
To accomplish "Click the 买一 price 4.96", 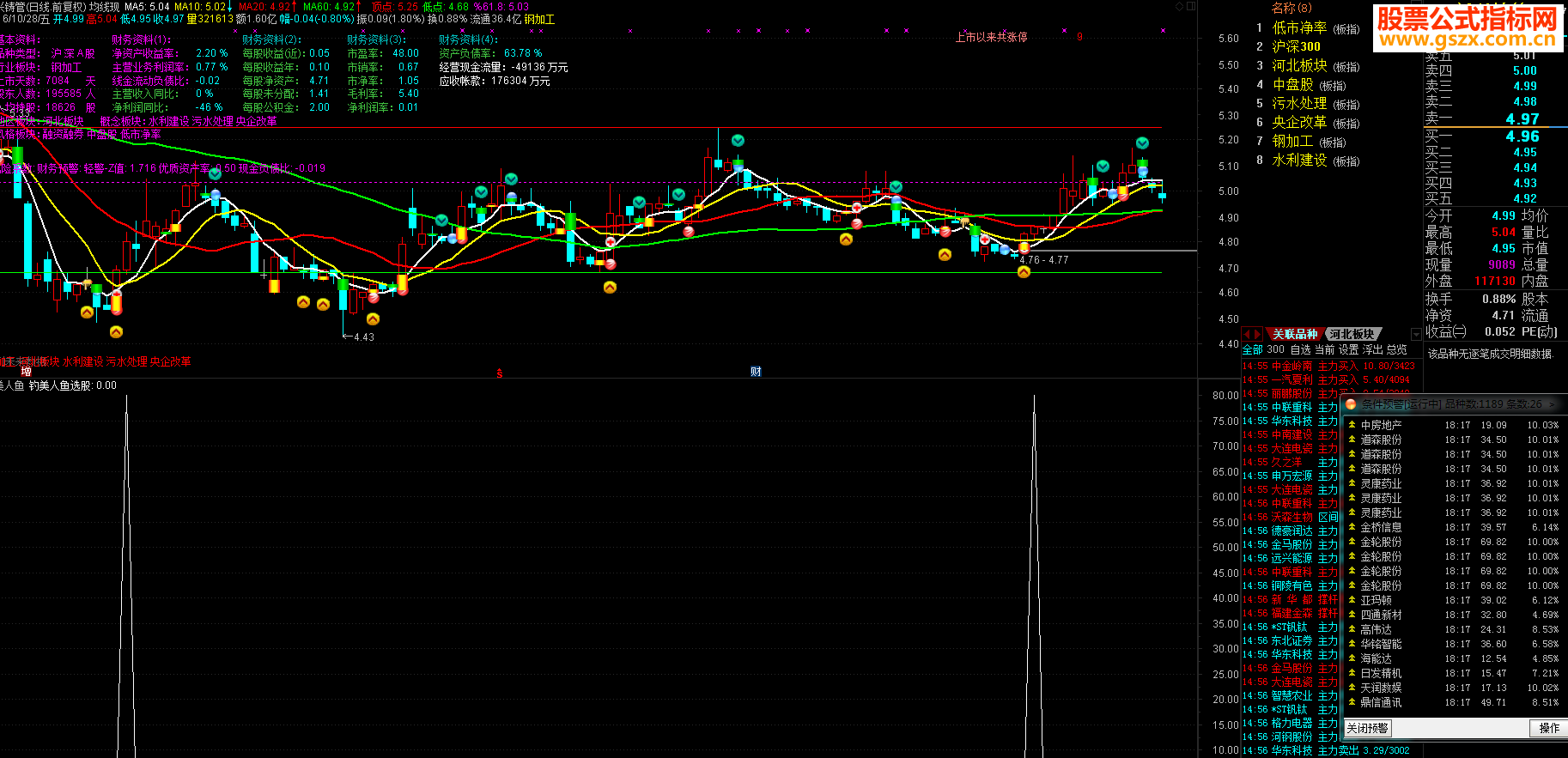I will pyautogui.click(x=1522, y=136).
